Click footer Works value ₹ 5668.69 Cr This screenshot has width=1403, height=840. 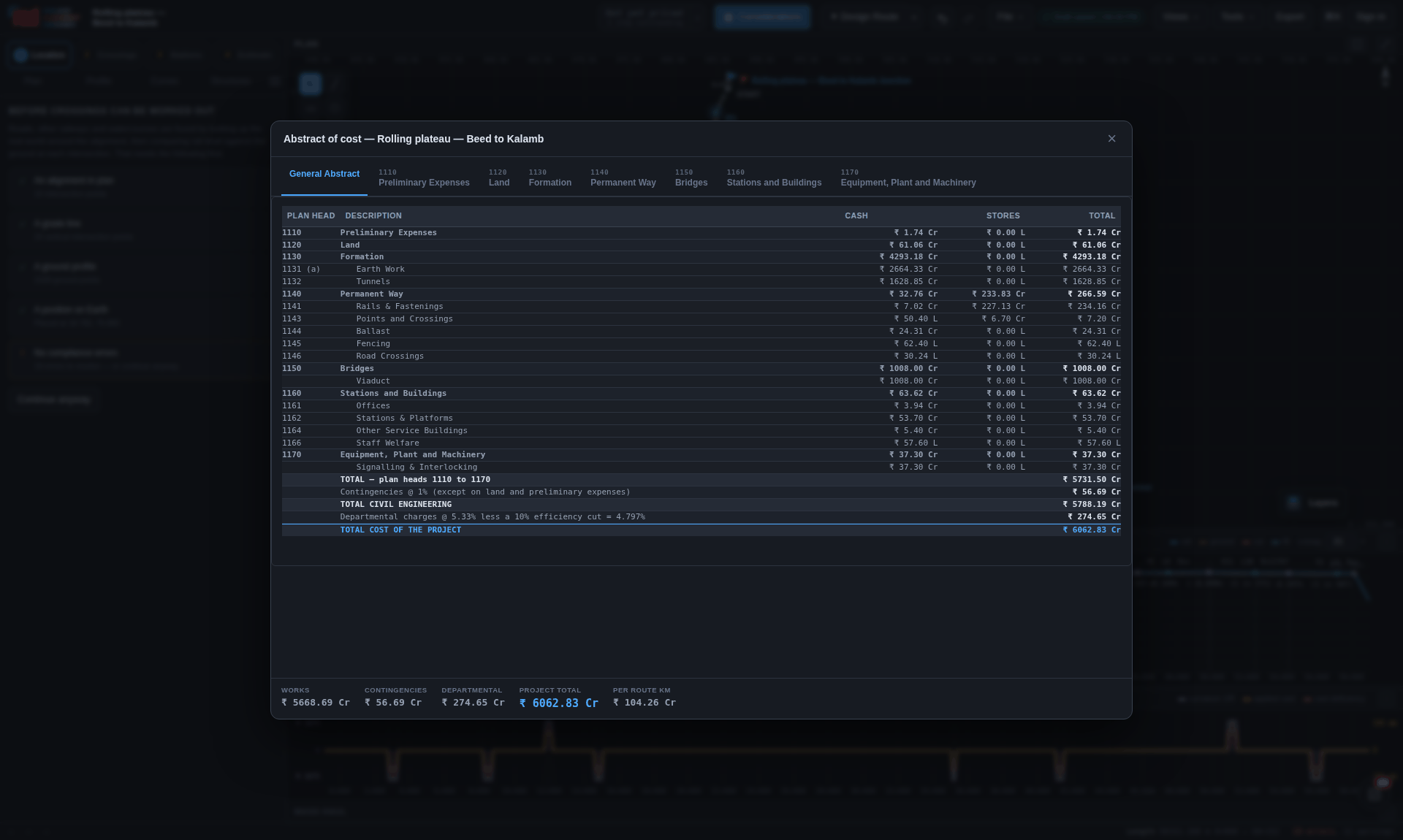click(x=316, y=703)
